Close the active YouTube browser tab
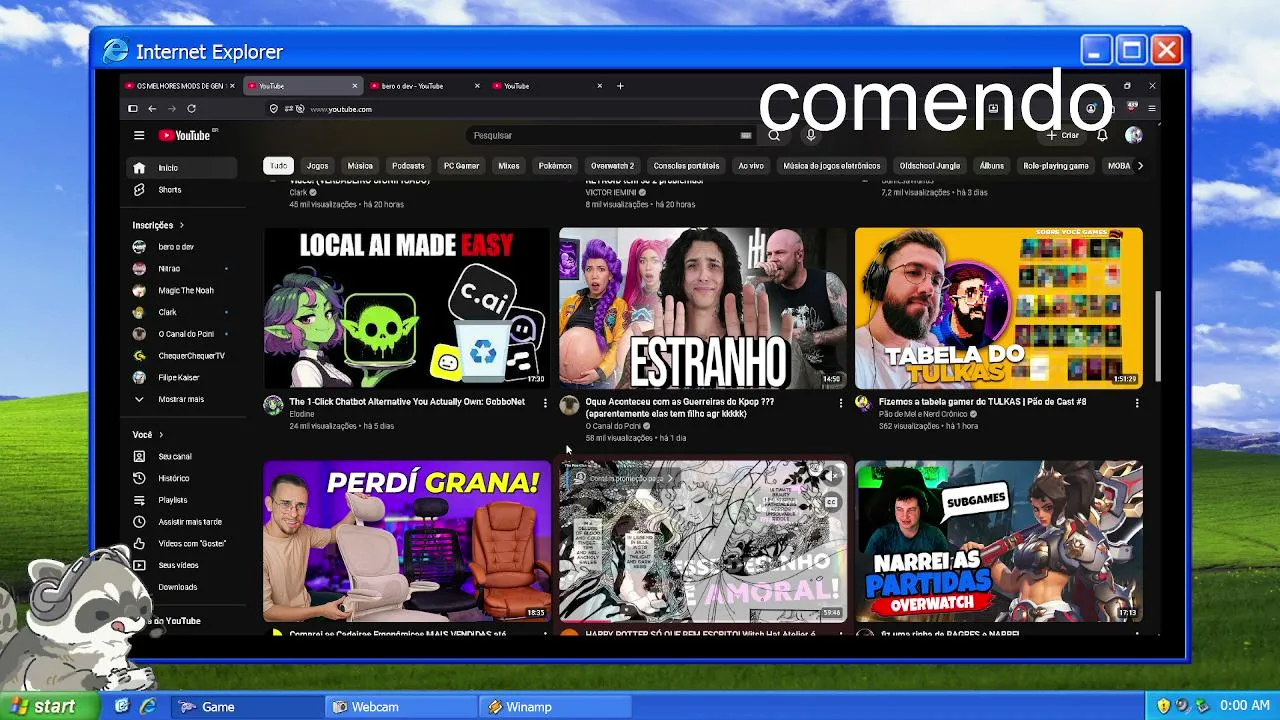Screen dimensions: 1280x720 coord(355,86)
